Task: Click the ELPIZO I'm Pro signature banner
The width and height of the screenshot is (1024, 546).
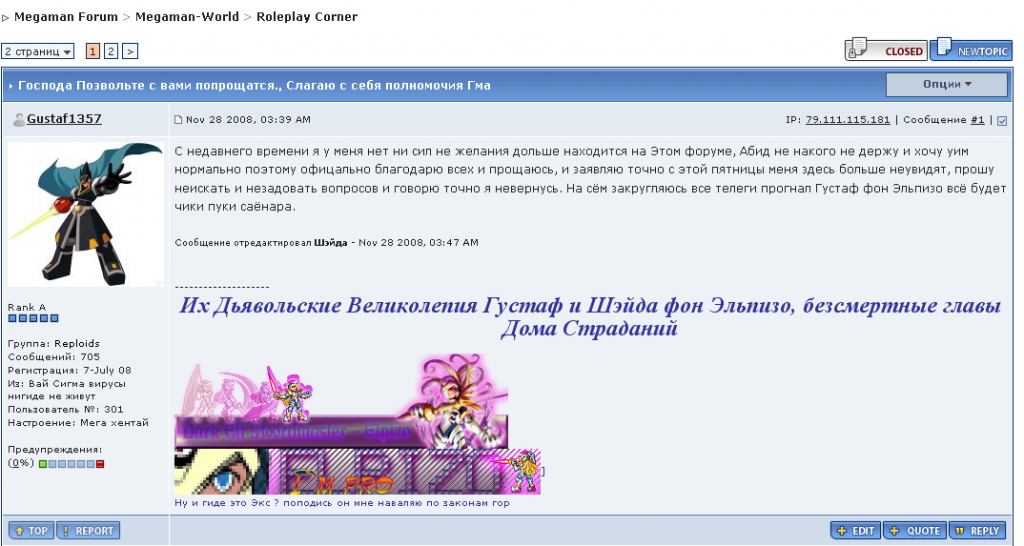Action: tap(357, 472)
